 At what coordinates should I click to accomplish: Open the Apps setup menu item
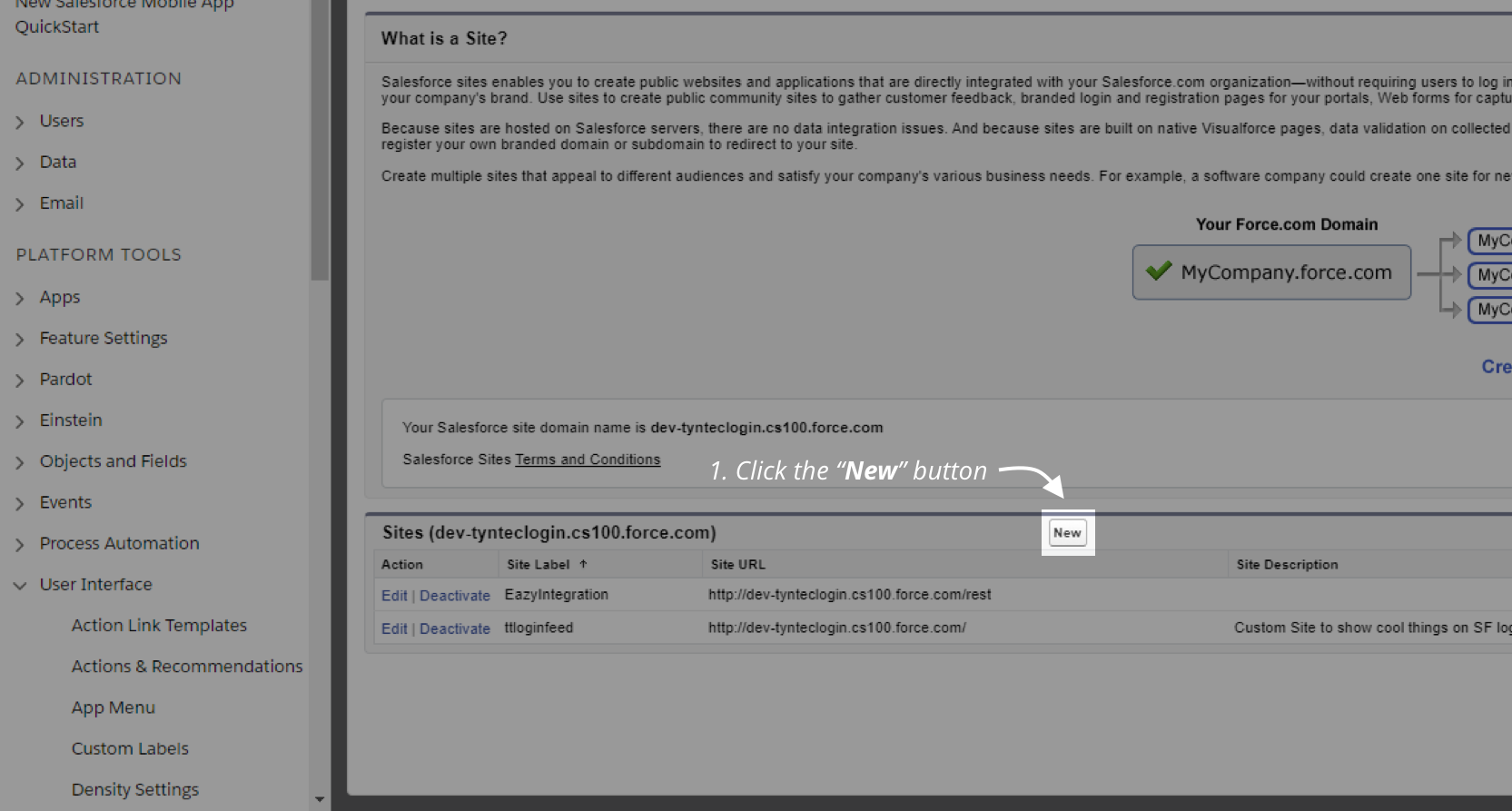click(60, 297)
